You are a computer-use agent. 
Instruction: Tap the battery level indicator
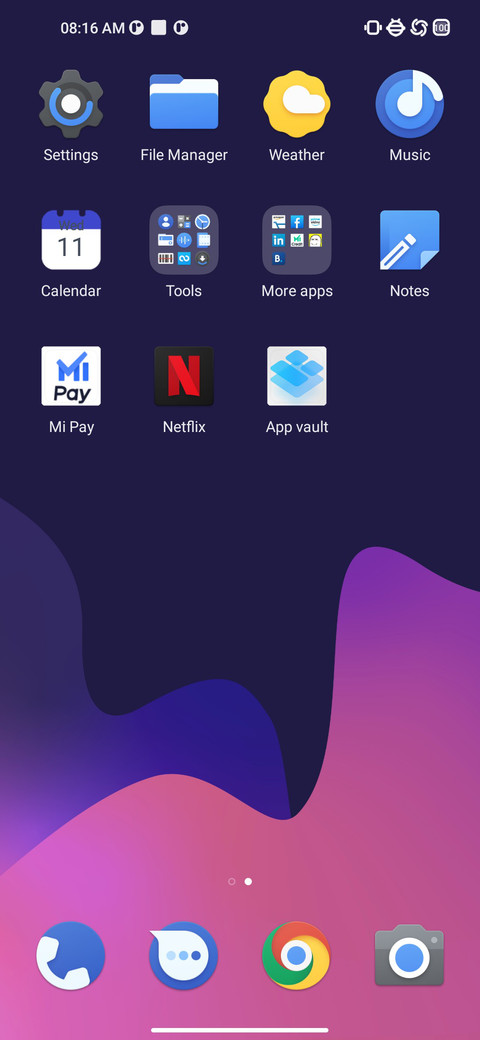click(x=442, y=28)
